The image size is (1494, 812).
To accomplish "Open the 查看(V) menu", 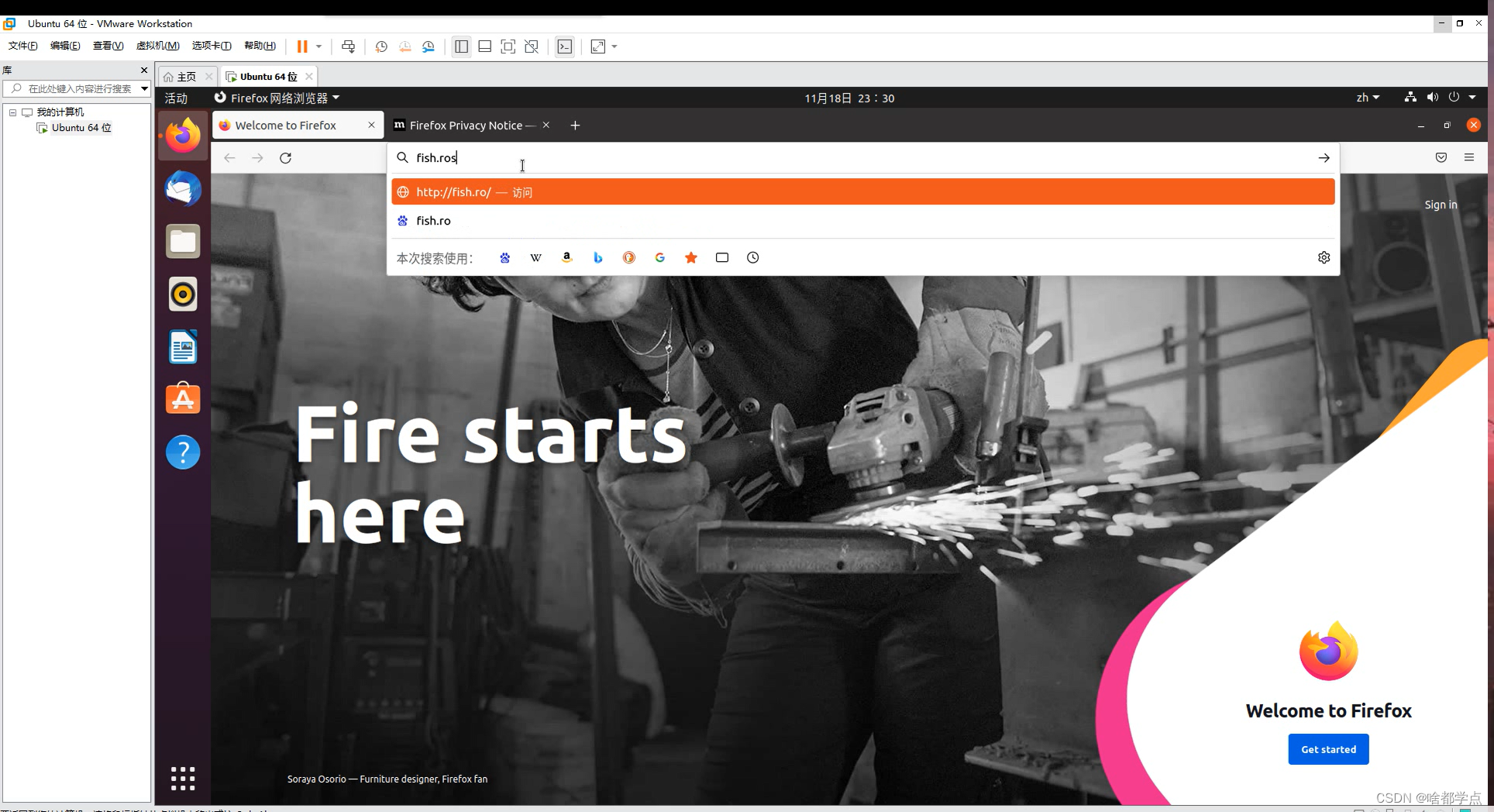I will click(x=108, y=46).
